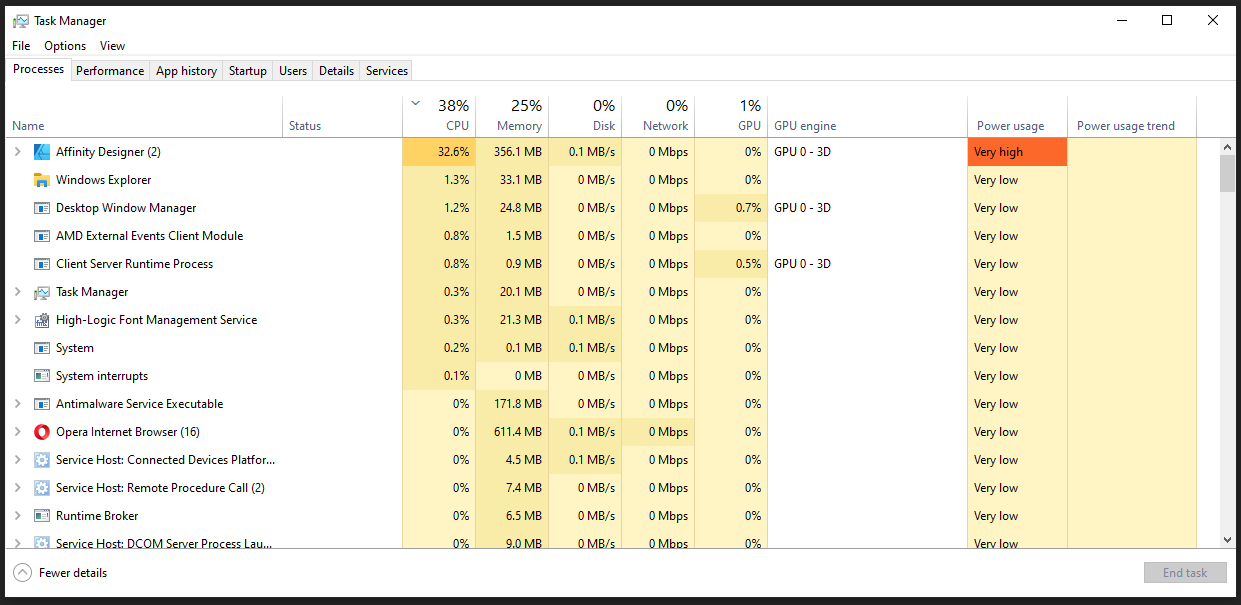Image resolution: width=1241 pixels, height=605 pixels.
Task: Open the Options menu
Action: point(65,46)
